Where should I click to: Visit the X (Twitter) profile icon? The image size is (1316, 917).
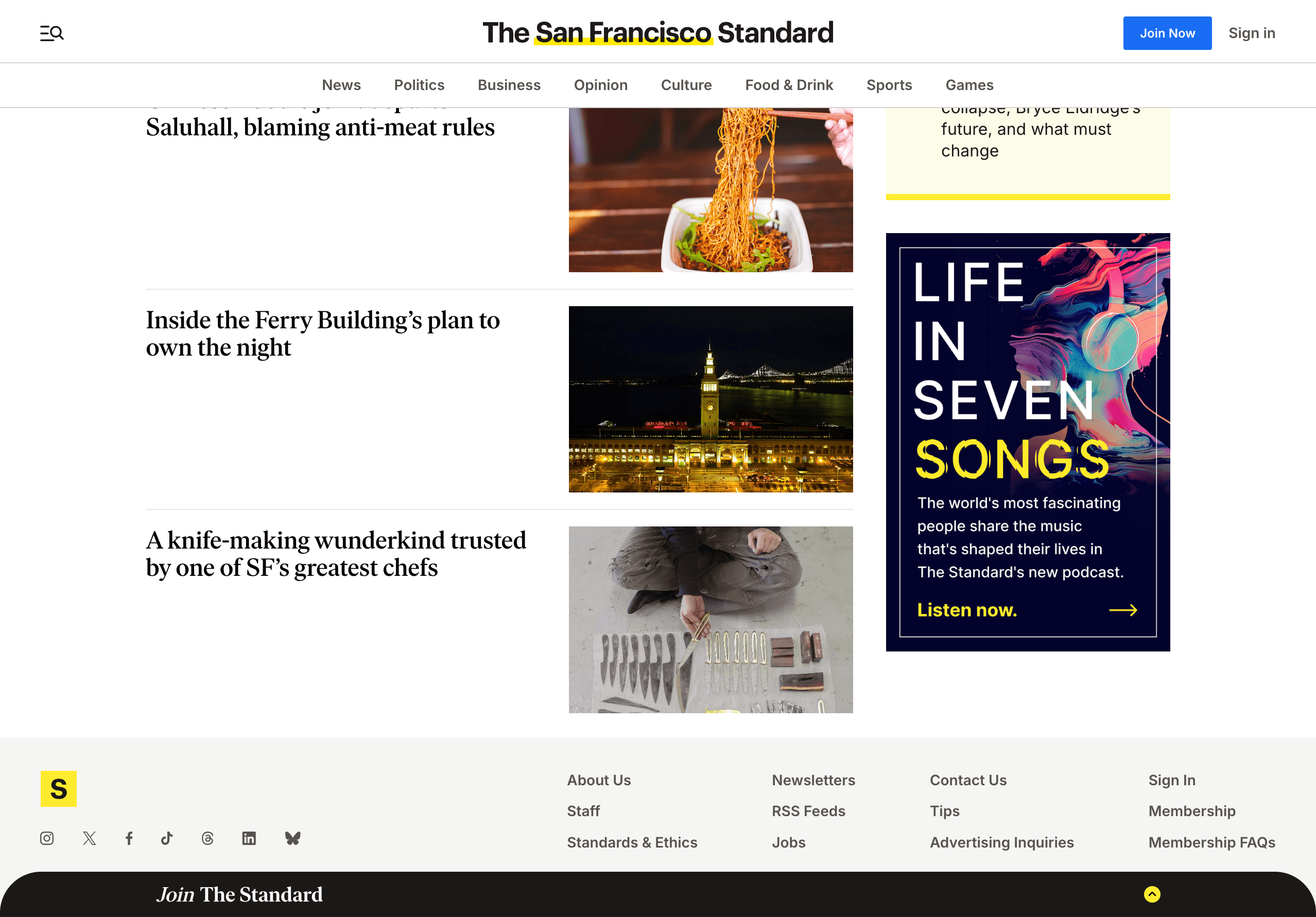pos(90,839)
